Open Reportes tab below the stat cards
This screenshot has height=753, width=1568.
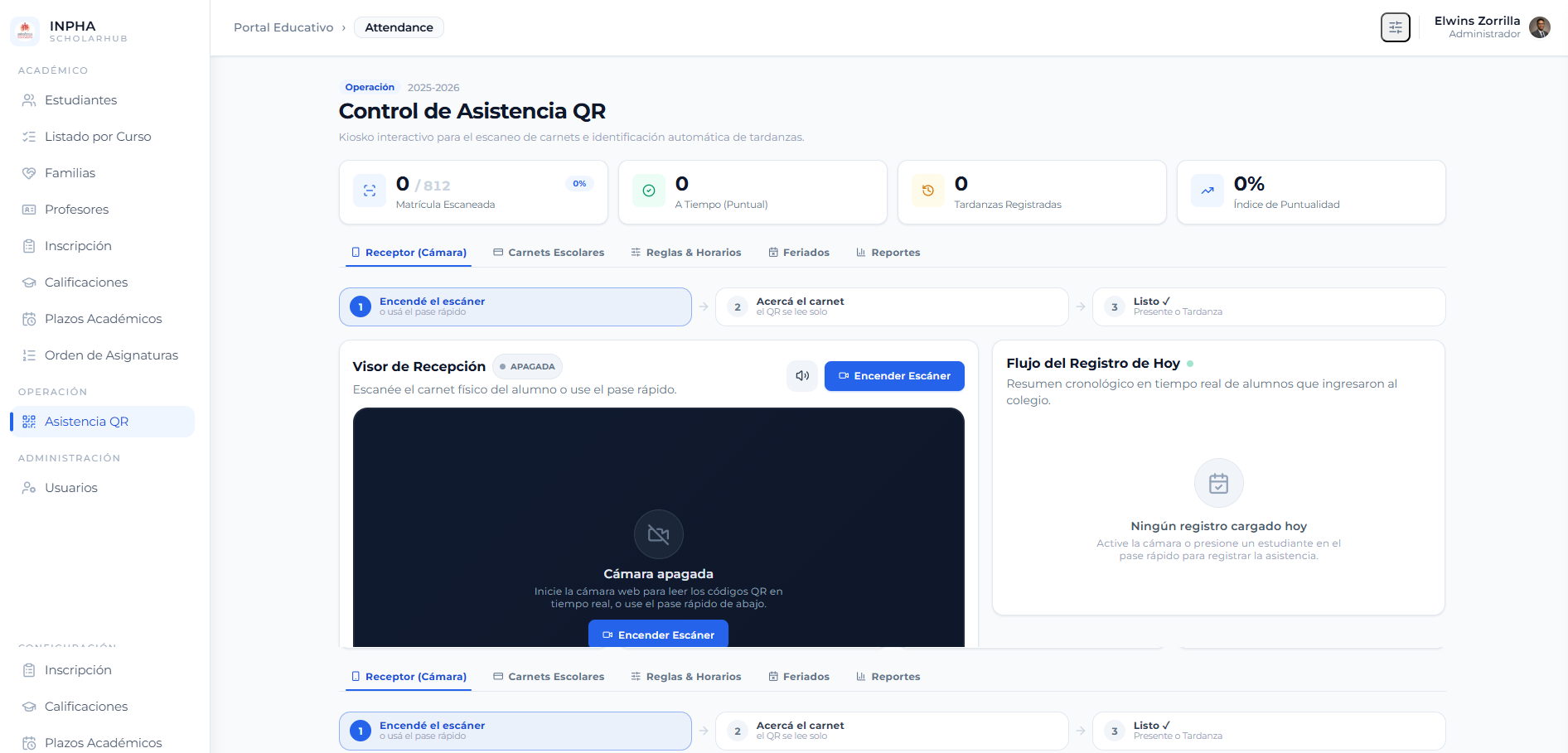point(888,253)
